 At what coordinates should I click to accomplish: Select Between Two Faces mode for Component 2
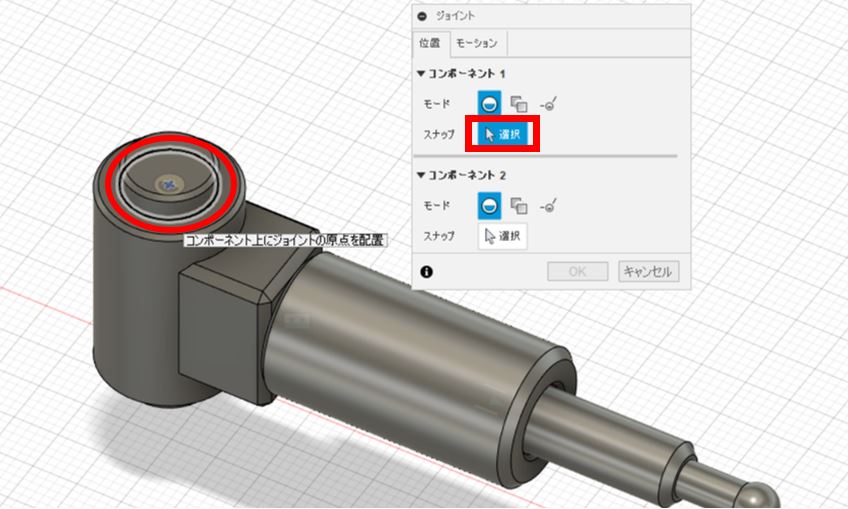pos(519,206)
